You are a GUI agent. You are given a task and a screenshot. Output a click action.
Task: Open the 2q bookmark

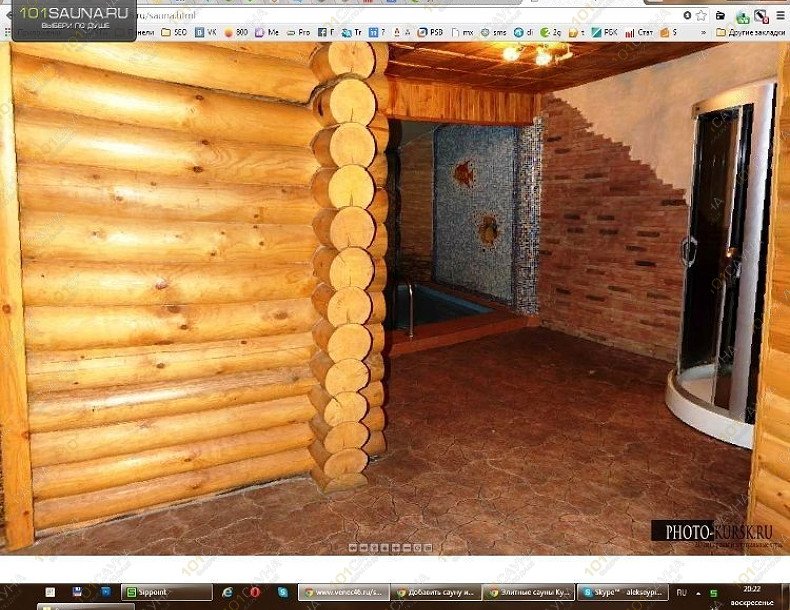click(x=551, y=32)
